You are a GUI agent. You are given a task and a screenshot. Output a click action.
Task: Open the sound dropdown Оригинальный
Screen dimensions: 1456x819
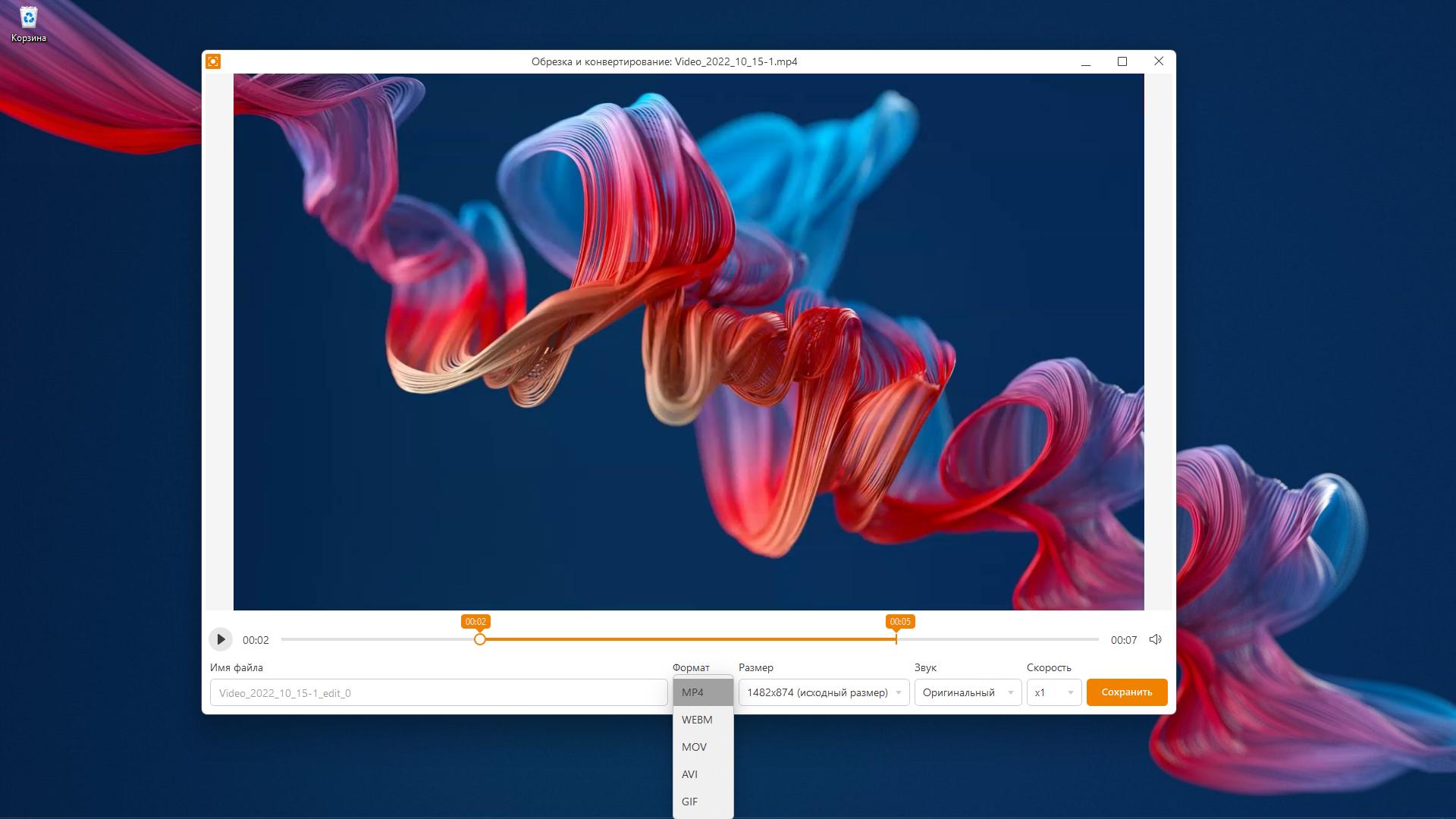(968, 692)
